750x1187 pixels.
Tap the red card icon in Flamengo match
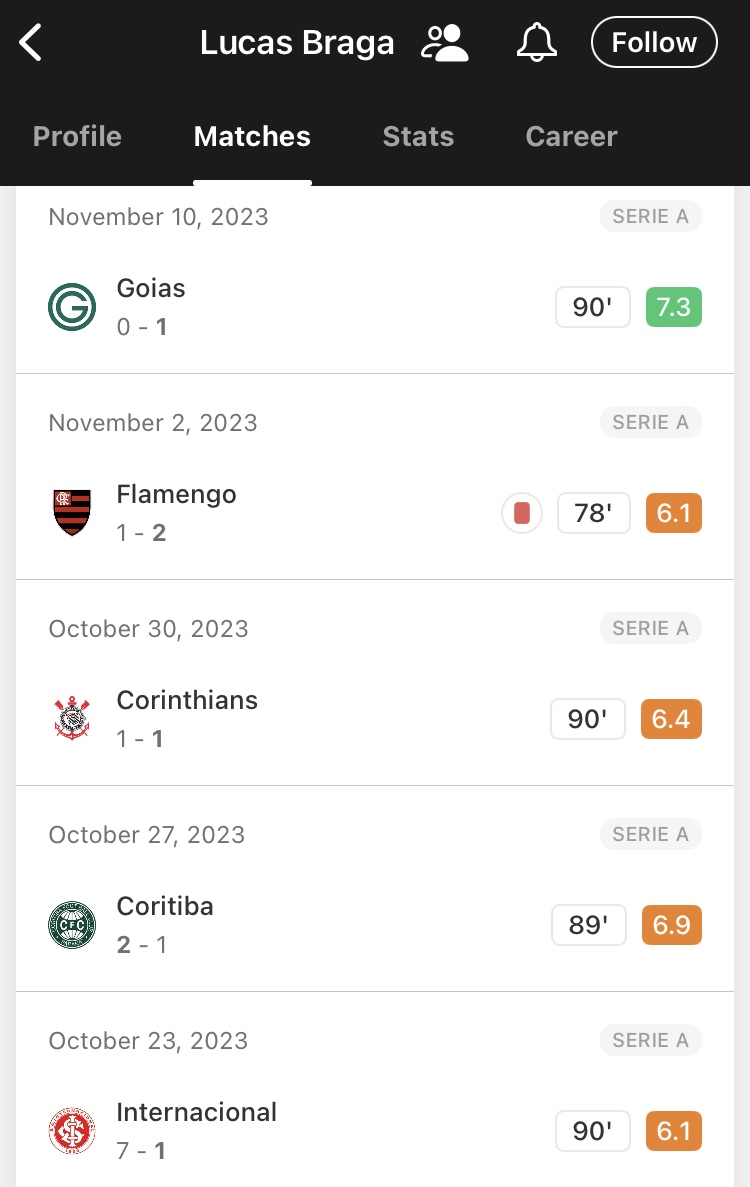(x=522, y=513)
